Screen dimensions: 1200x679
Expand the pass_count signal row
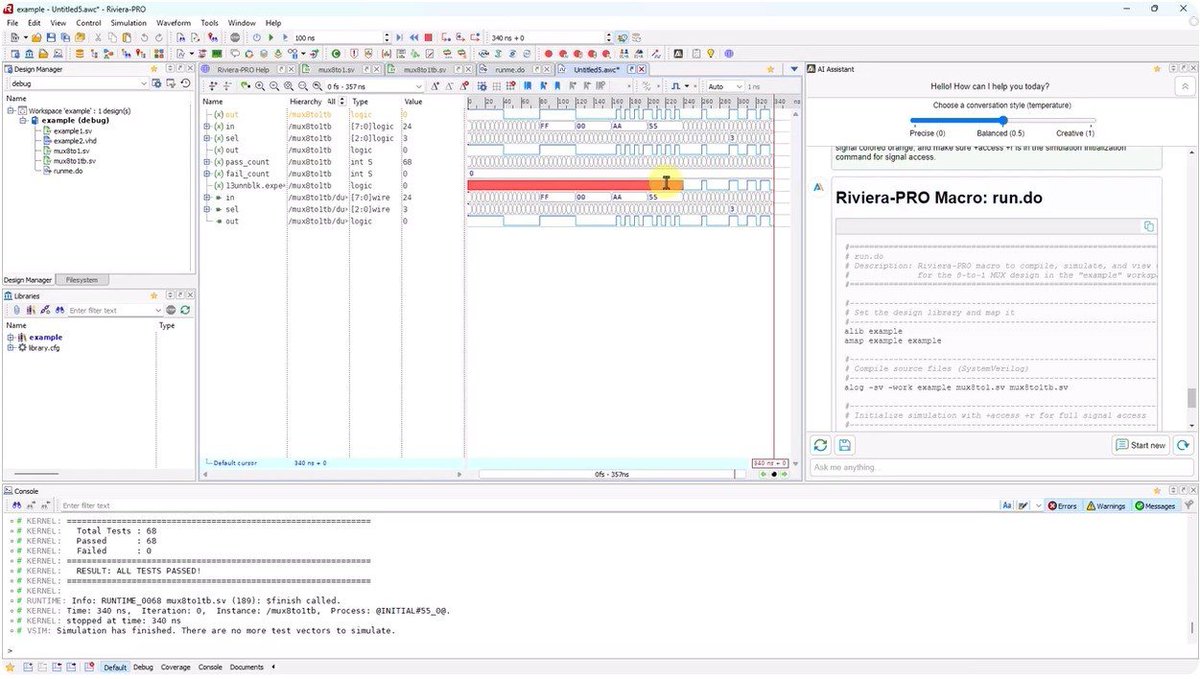(x=207, y=161)
